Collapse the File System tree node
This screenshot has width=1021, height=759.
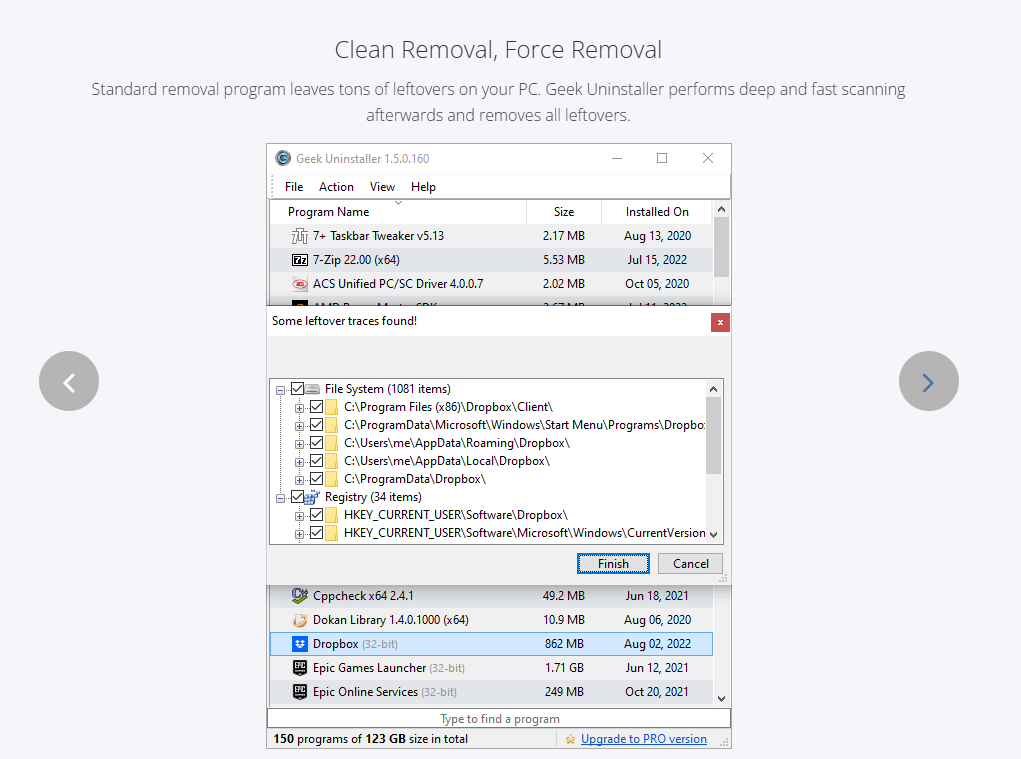[x=281, y=391]
